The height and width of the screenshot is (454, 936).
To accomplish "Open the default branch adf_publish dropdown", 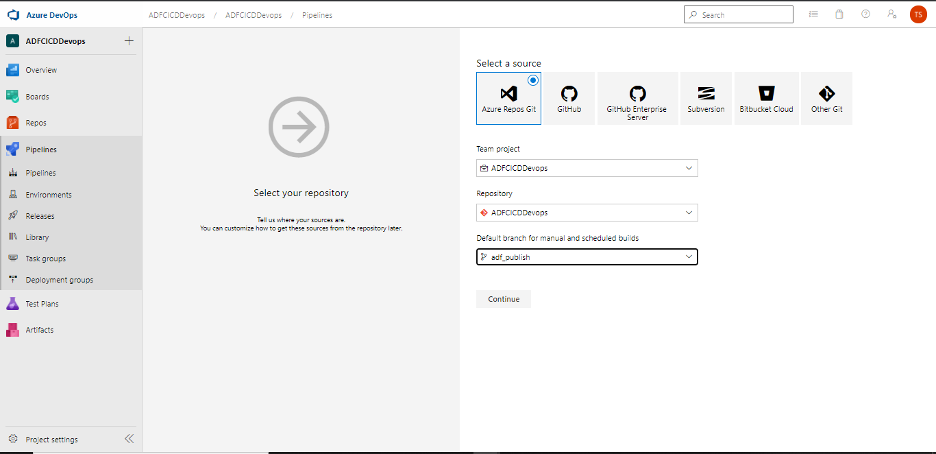I will coord(587,257).
